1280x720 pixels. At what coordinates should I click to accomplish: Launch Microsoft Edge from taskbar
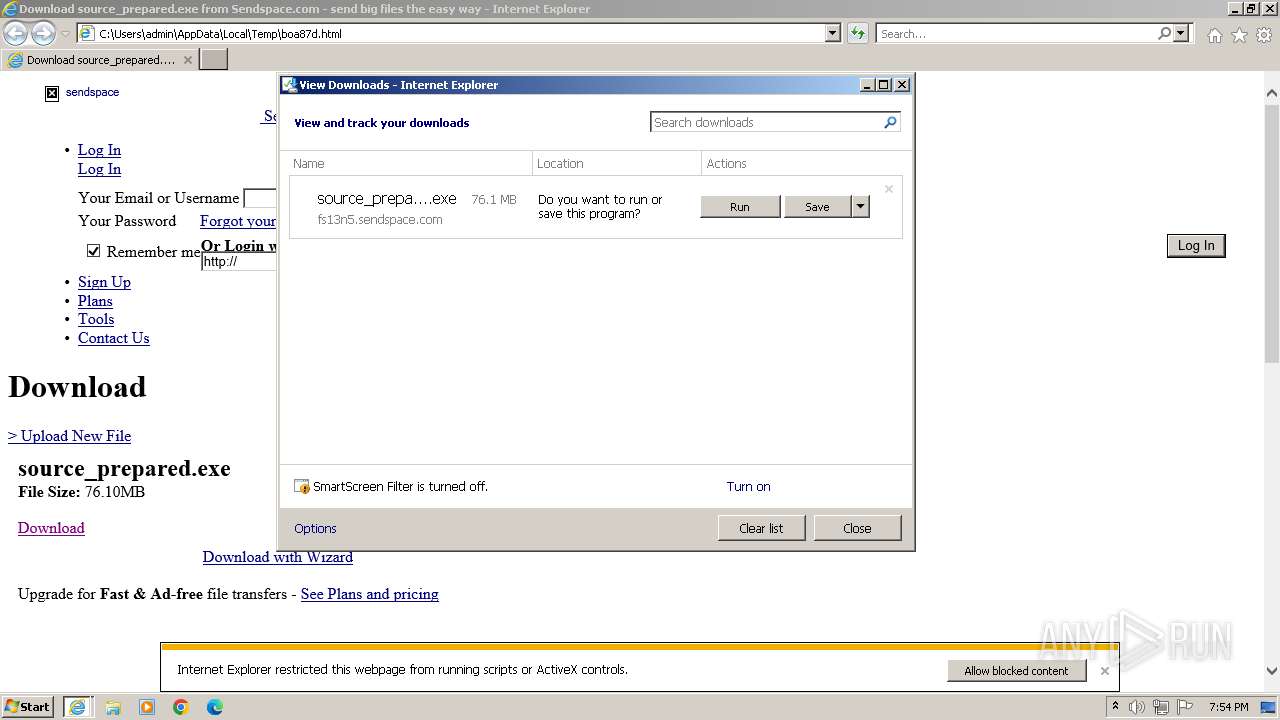215,707
